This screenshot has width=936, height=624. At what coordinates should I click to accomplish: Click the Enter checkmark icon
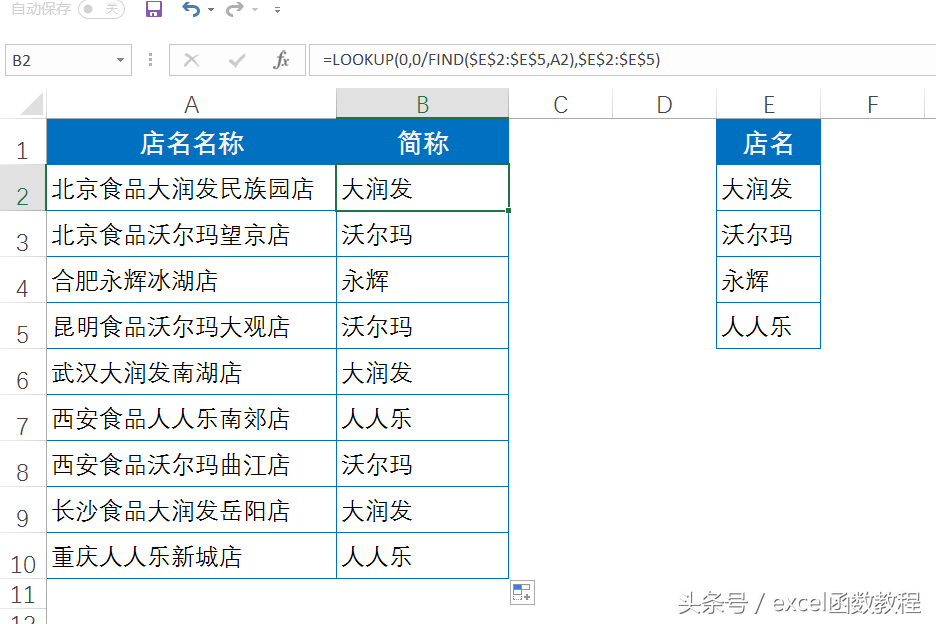237,60
